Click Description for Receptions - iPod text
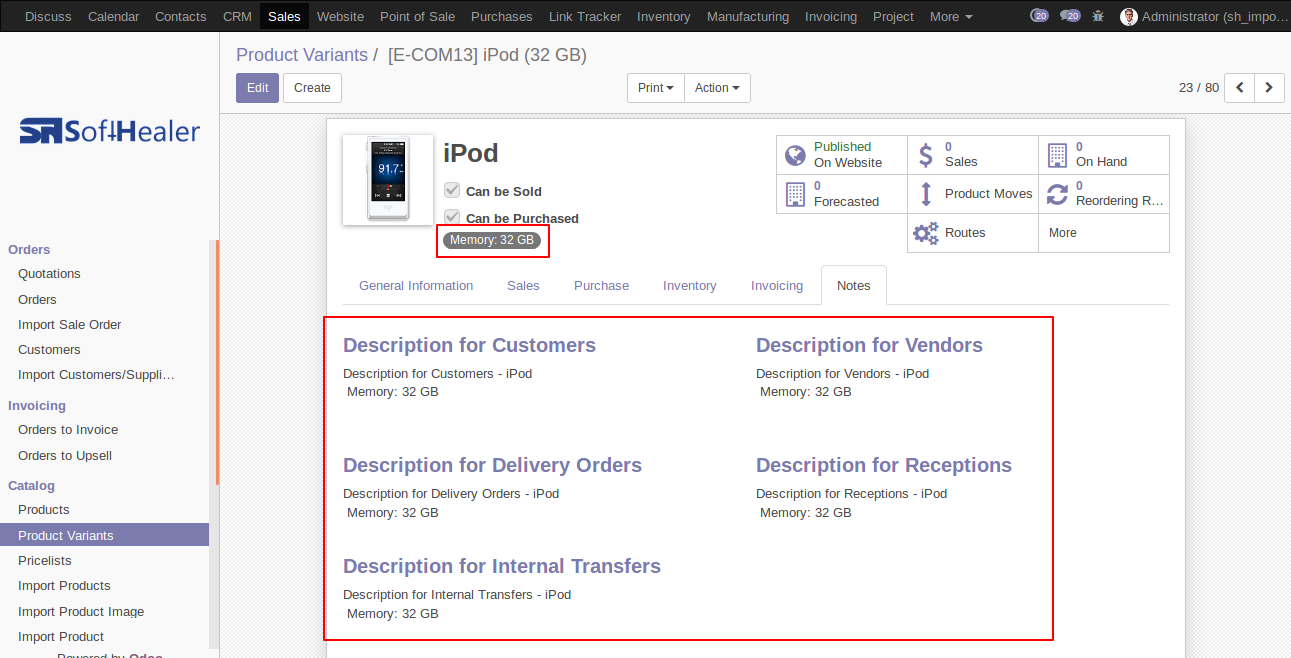 pyautogui.click(x=851, y=493)
